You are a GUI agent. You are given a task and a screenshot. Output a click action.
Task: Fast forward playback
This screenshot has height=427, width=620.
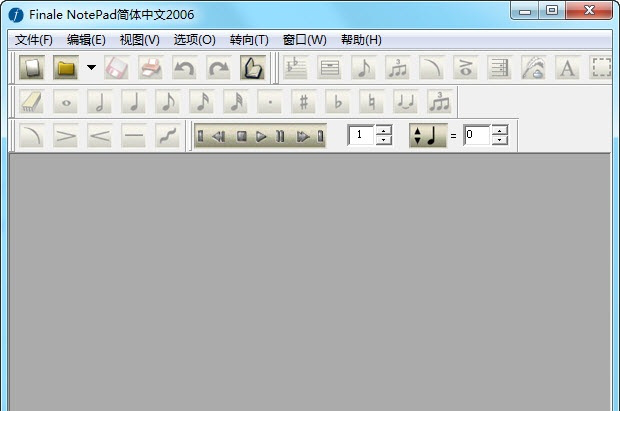coord(302,136)
